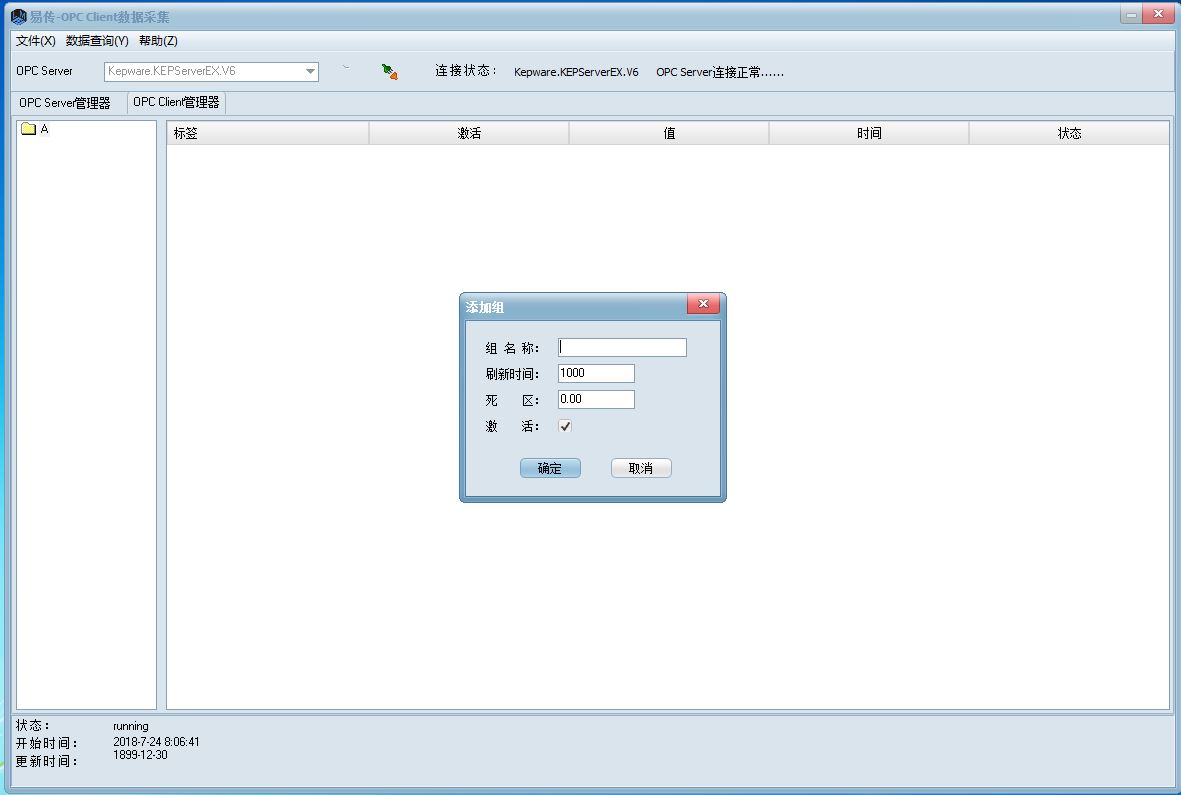Viewport: 1181px width, 795px height.
Task: Click into the 组名称 text field
Action: [x=622, y=347]
